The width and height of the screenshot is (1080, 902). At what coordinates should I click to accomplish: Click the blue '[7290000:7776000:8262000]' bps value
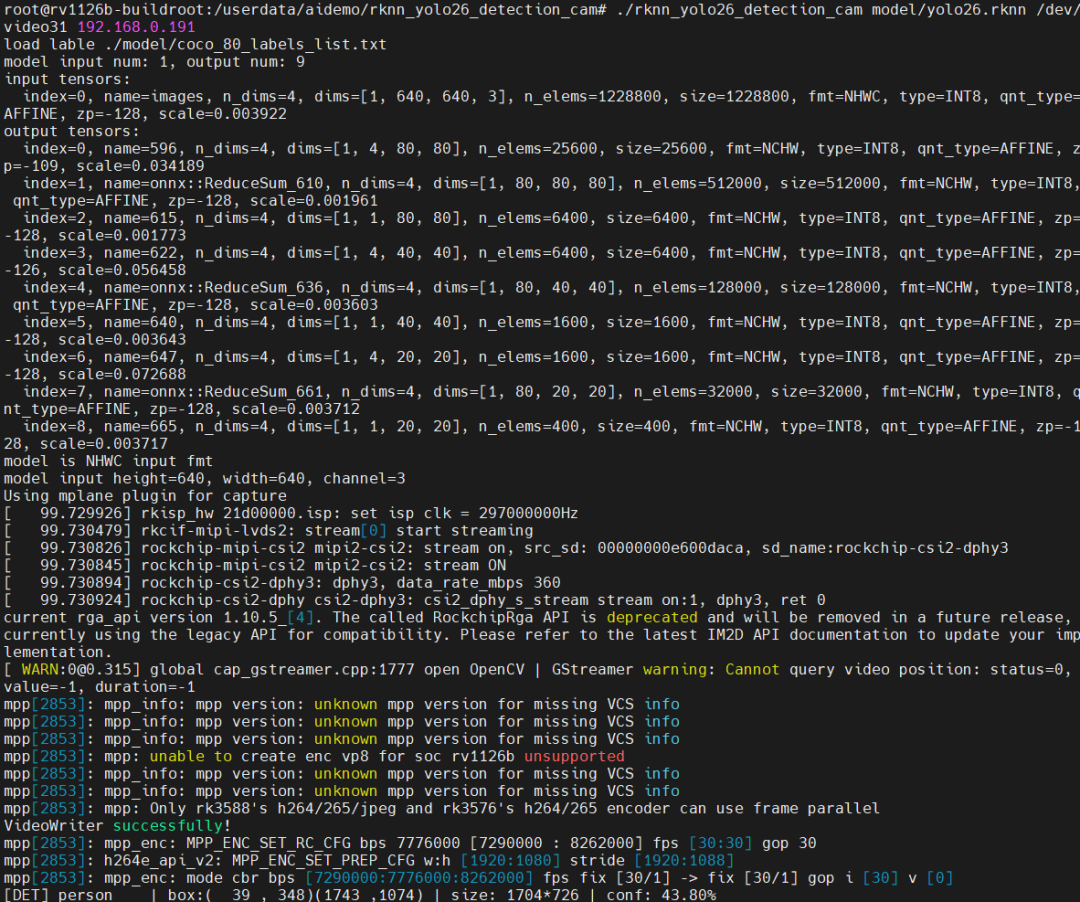click(x=419, y=877)
